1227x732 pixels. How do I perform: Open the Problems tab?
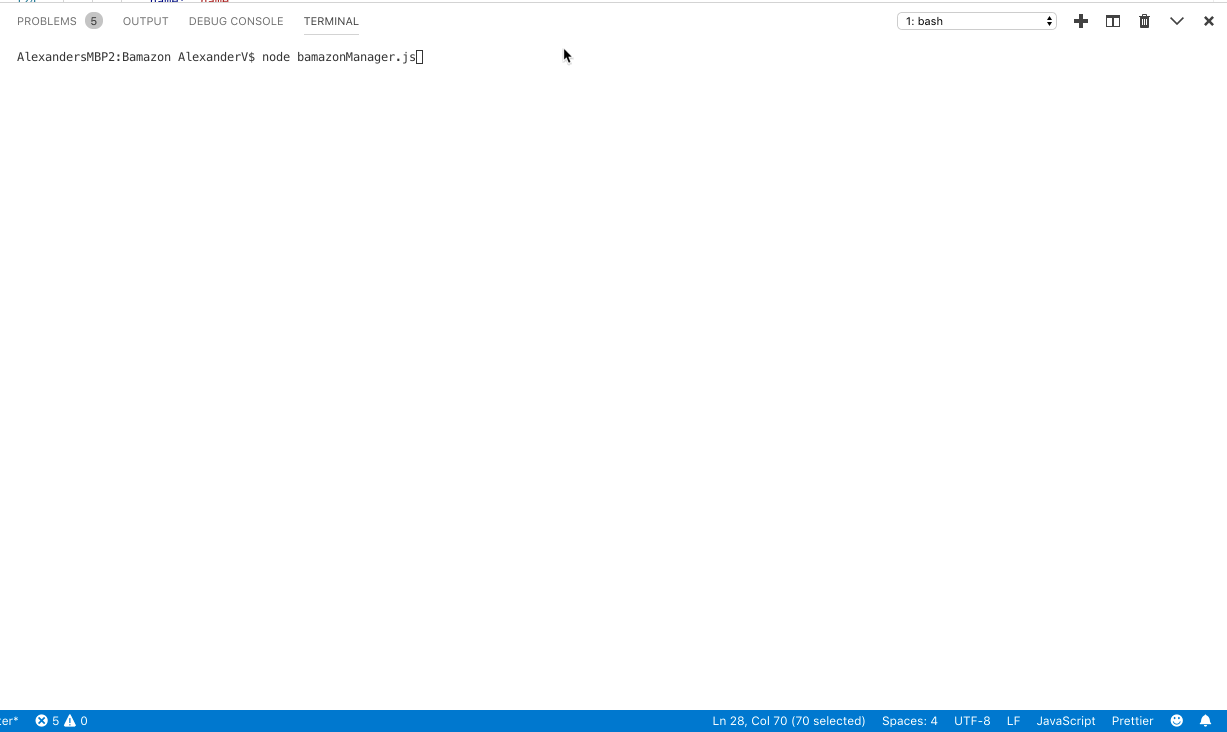pos(47,21)
